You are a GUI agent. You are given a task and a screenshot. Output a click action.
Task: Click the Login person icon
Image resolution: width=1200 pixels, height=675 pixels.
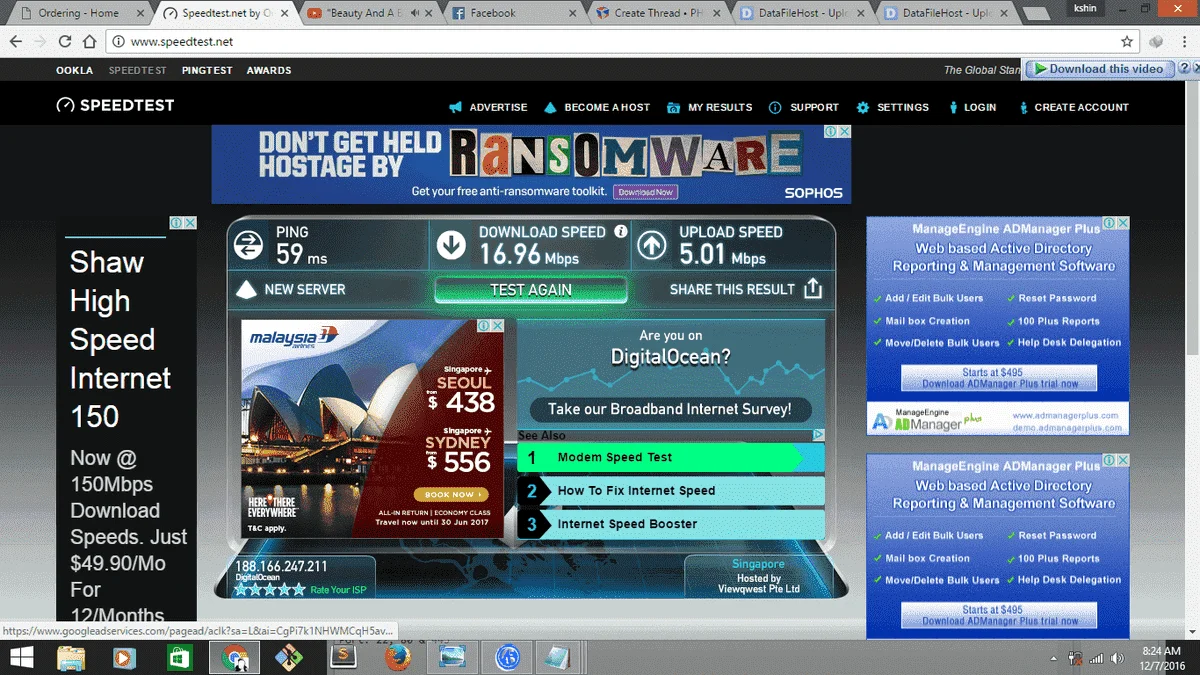point(952,107)
